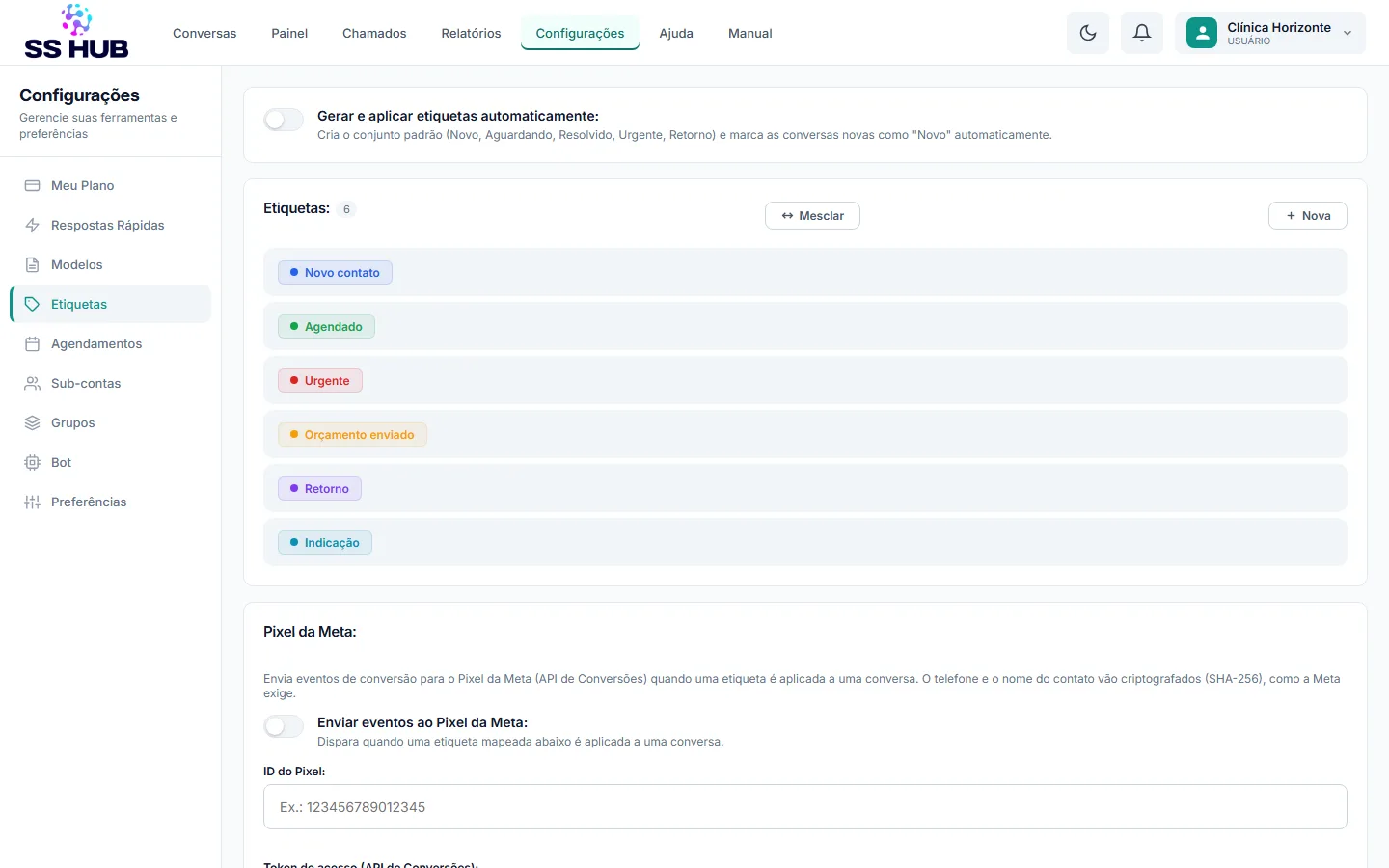Click the ID do Pixel input field
This screenshot has height=868, width=1389.
click(805, 807)
